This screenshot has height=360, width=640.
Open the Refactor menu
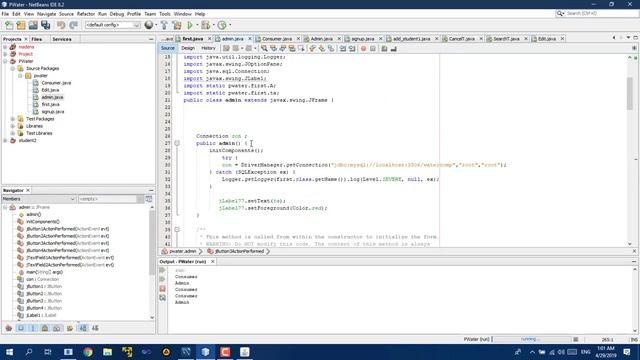click(x=86, y=14)
